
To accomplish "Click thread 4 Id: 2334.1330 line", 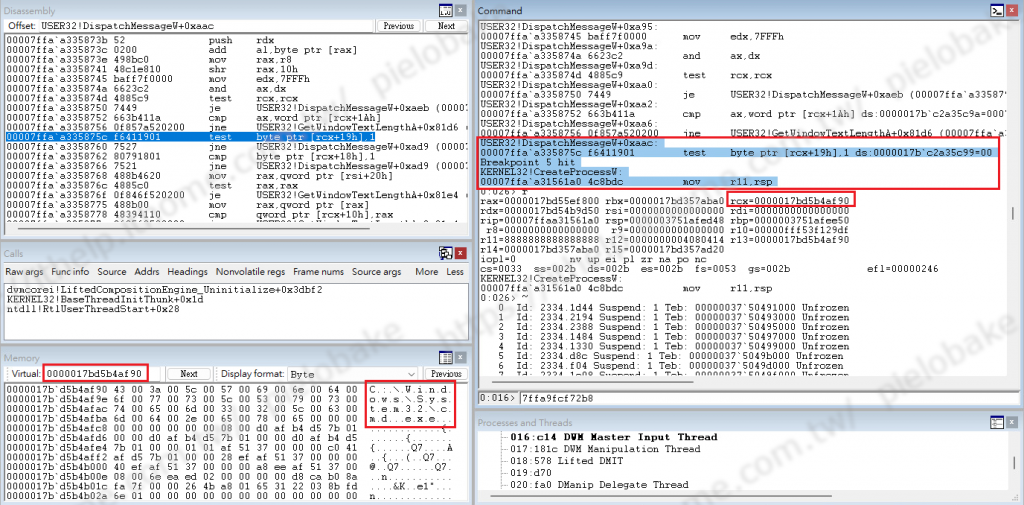I will [x=672, y=346].
